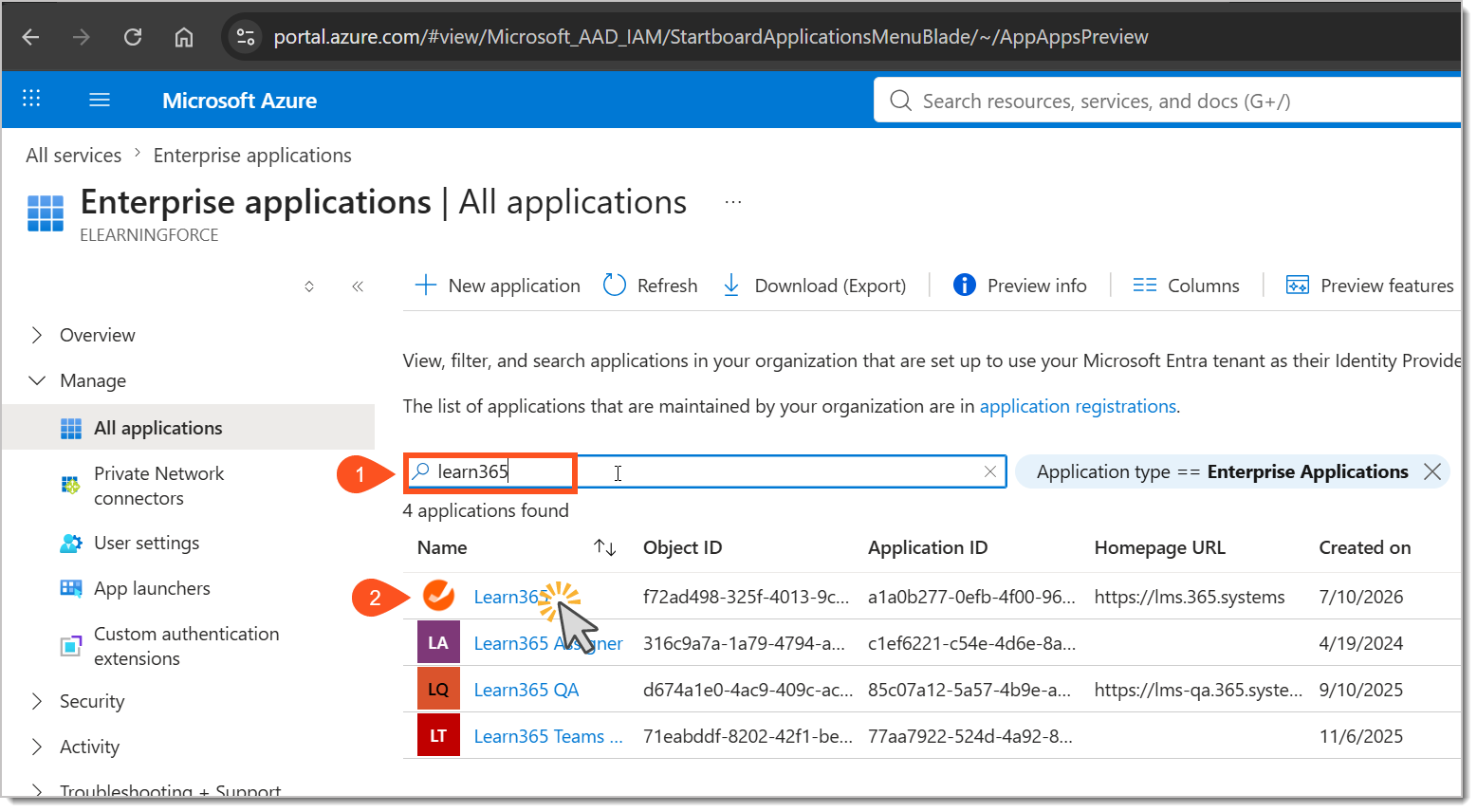The width and height of the screenshot is (1477, 812).
Task: Collapse the side navigation menu
Action: (358, 286)
